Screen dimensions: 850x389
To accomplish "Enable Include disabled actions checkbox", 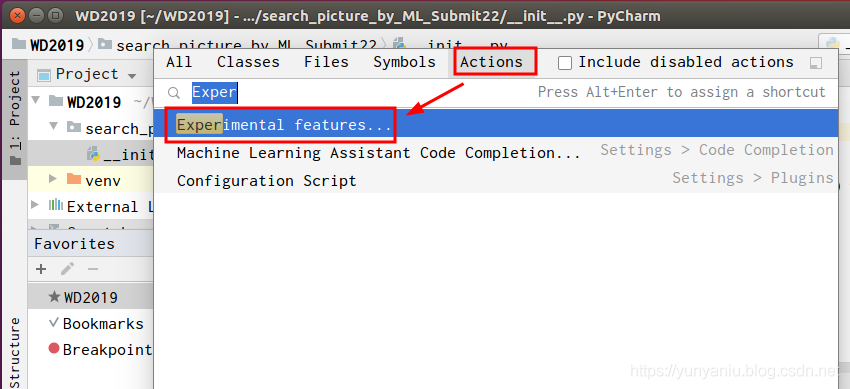I will point(565,63).
